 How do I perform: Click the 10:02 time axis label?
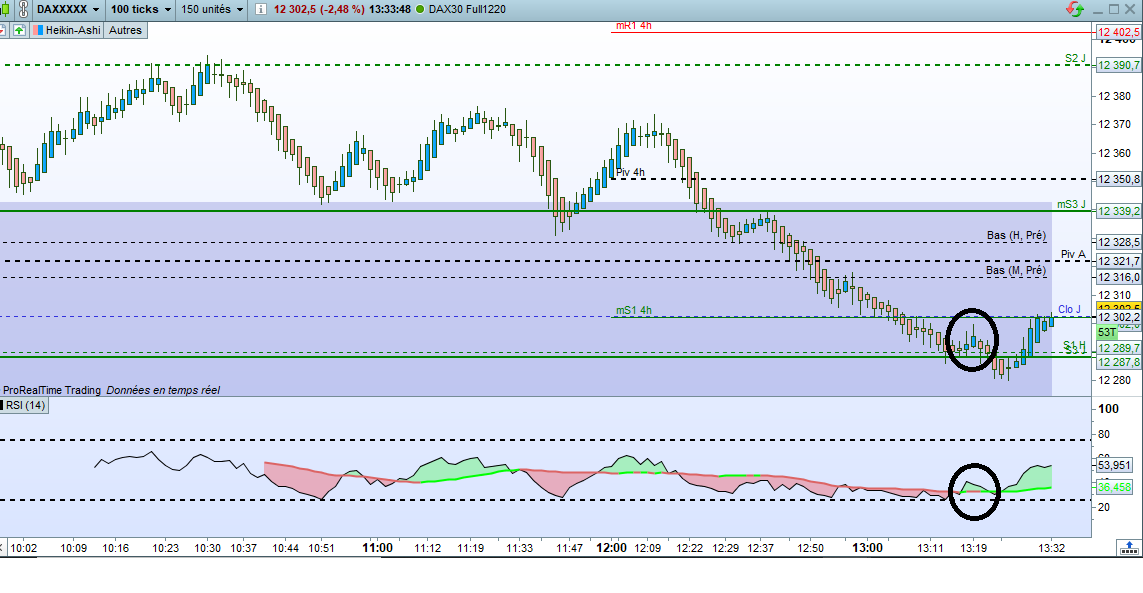pos(24,548)
